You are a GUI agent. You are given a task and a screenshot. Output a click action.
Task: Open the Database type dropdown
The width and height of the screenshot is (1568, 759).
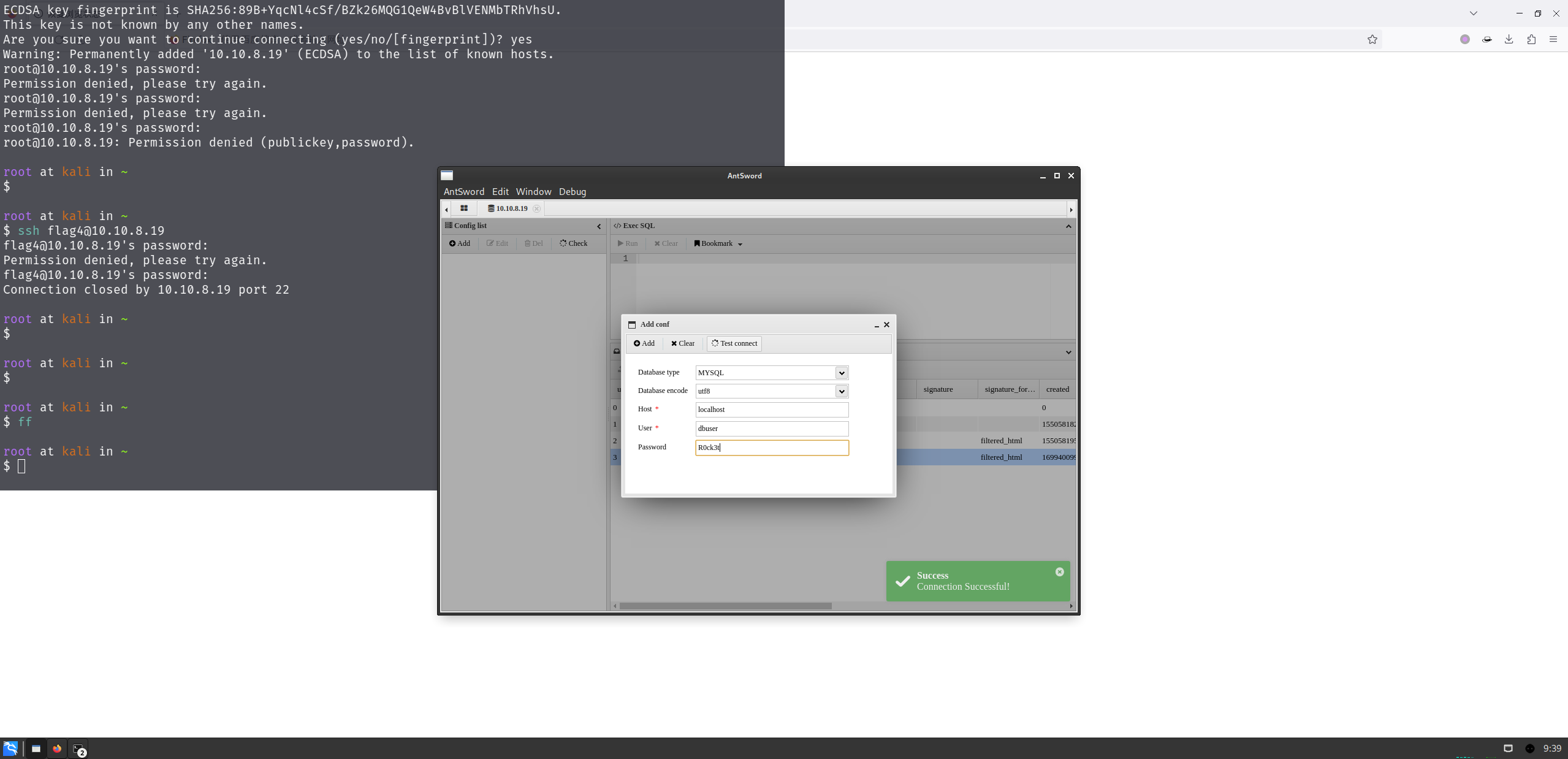(842, 373)
